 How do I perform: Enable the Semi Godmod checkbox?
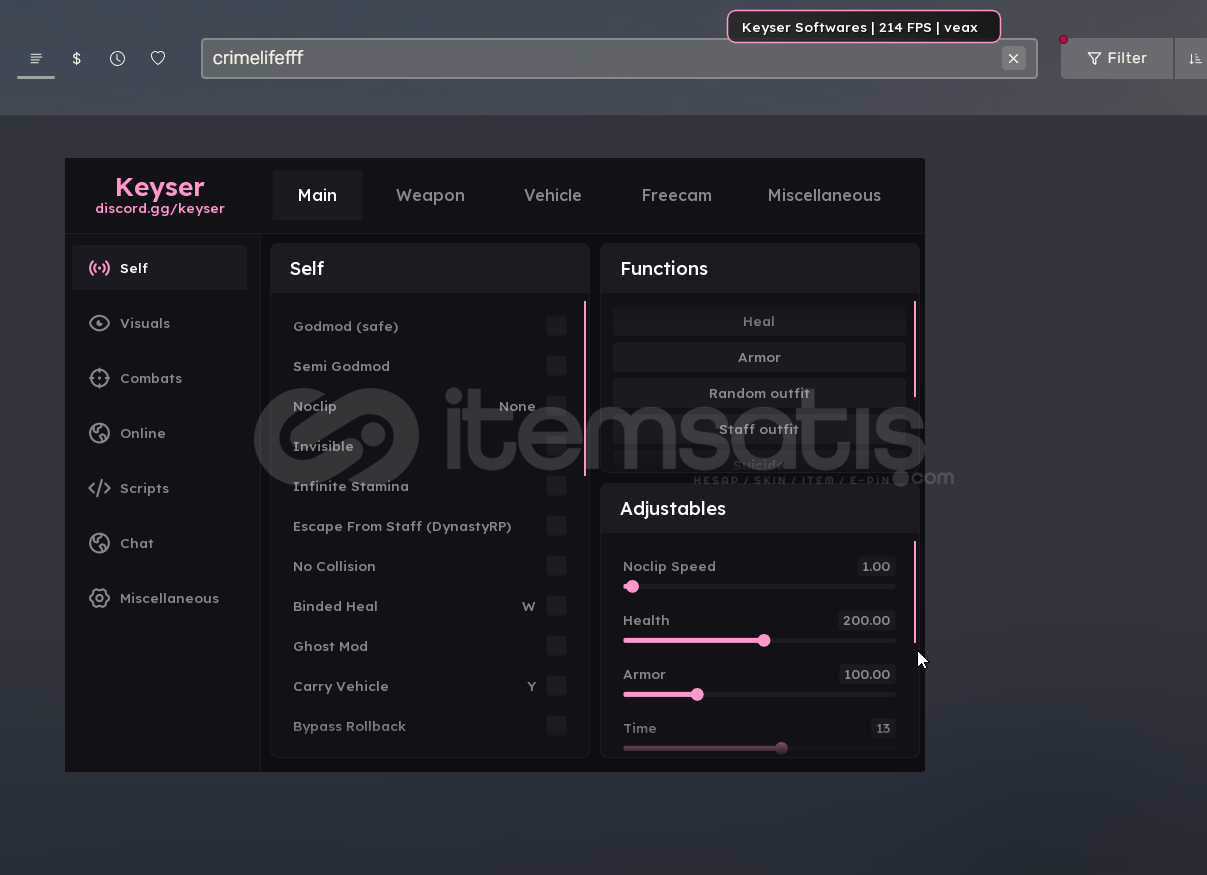point(556,366)
